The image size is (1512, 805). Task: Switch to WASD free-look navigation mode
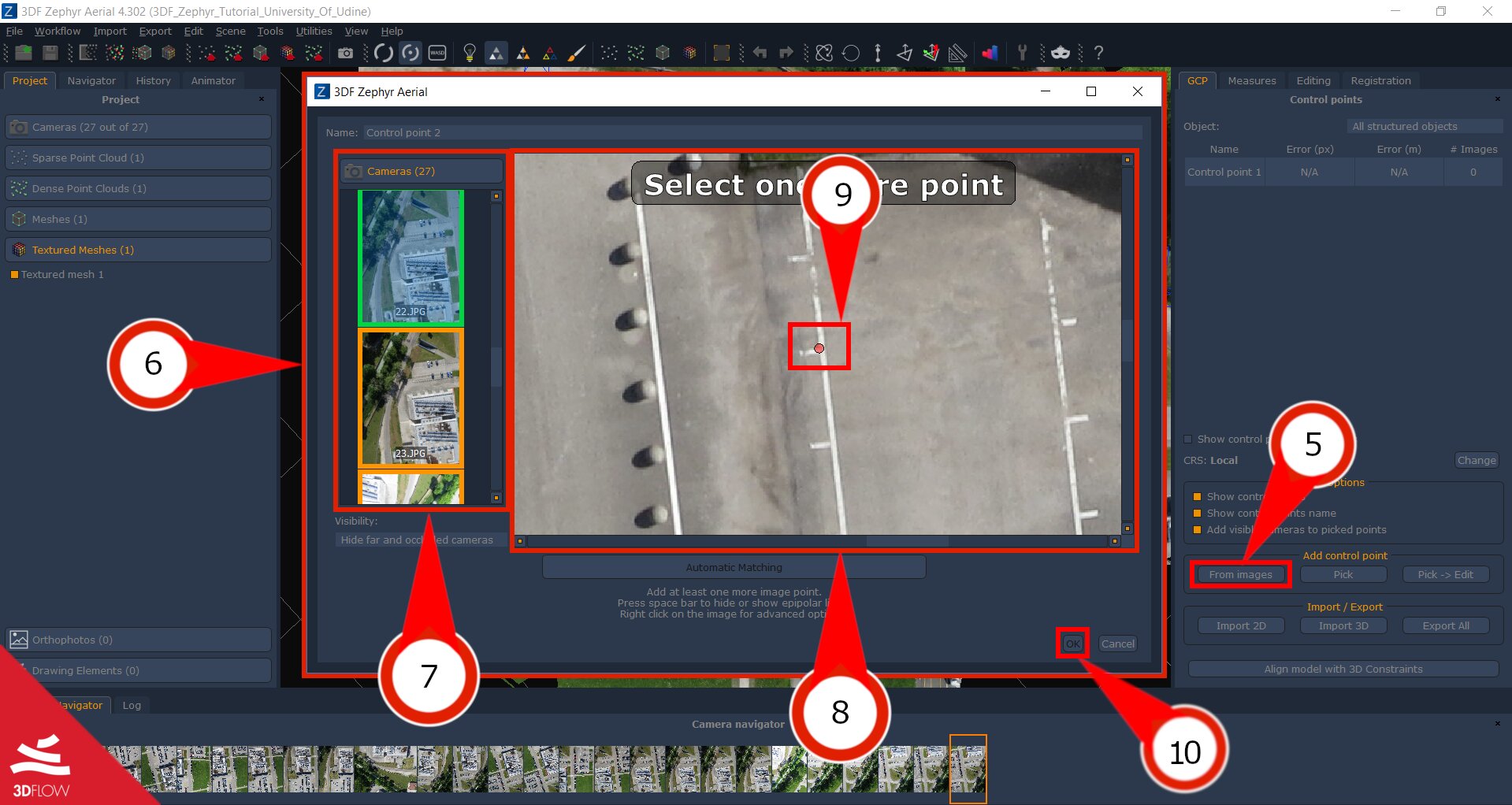click(437, 53)
